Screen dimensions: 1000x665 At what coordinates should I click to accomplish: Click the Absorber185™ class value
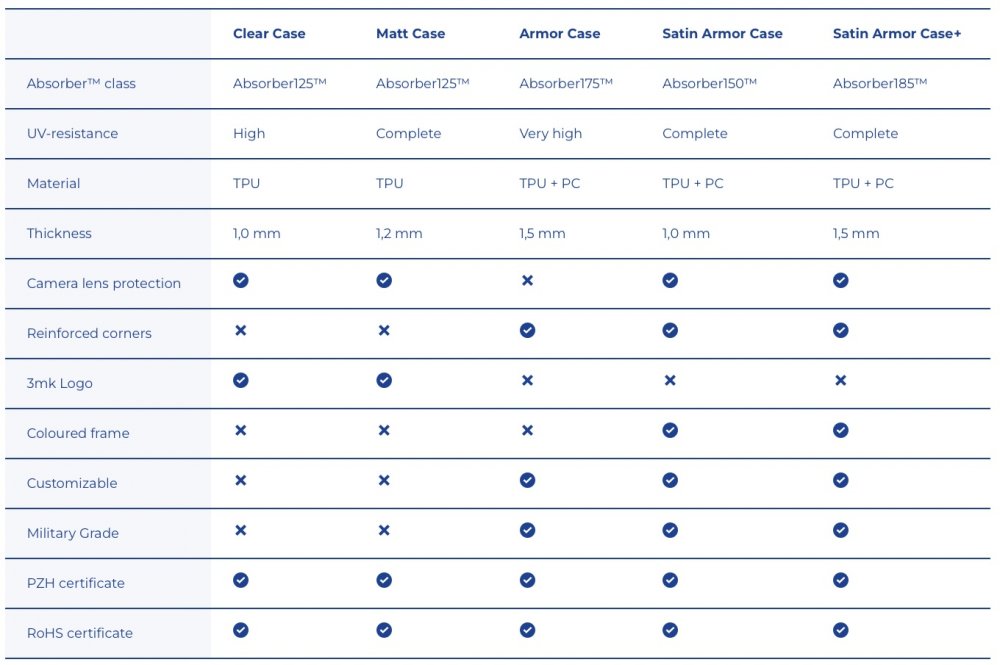point(879,83)
